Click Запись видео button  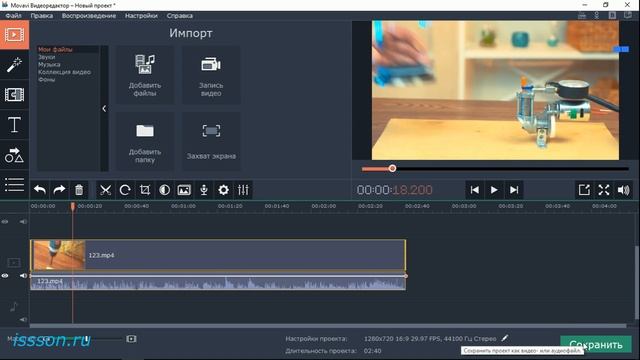point(211,75)
